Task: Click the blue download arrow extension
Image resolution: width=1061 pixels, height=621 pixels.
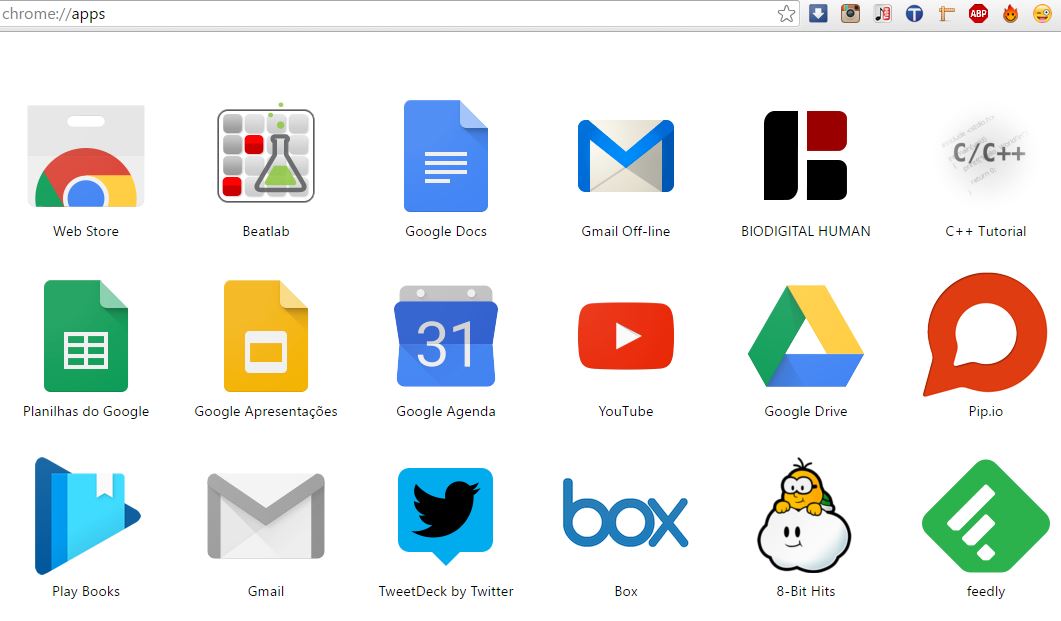Action: point(818,14)
